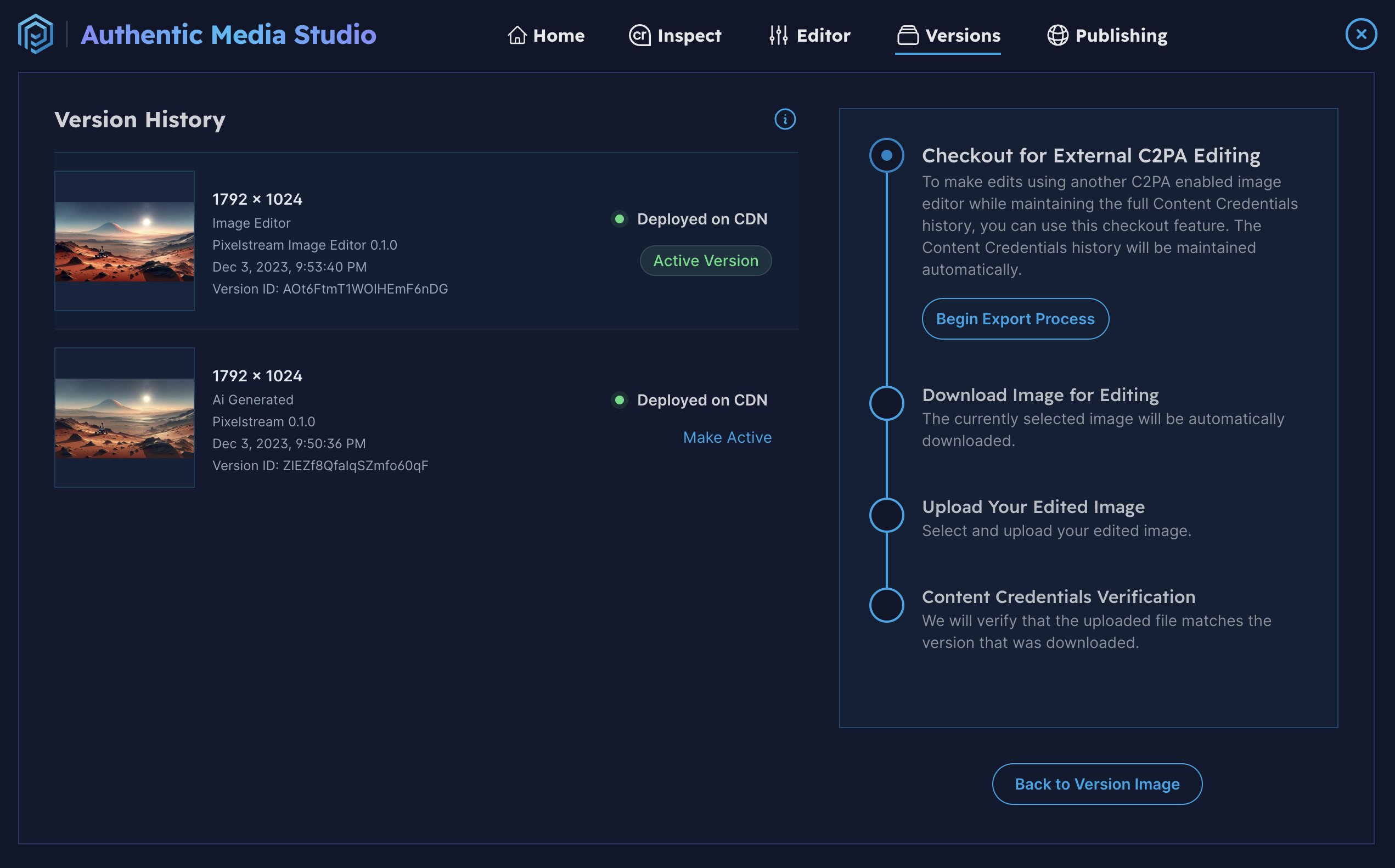Select the Checkout for External C2PA Editing step

(x=886, y=155)
